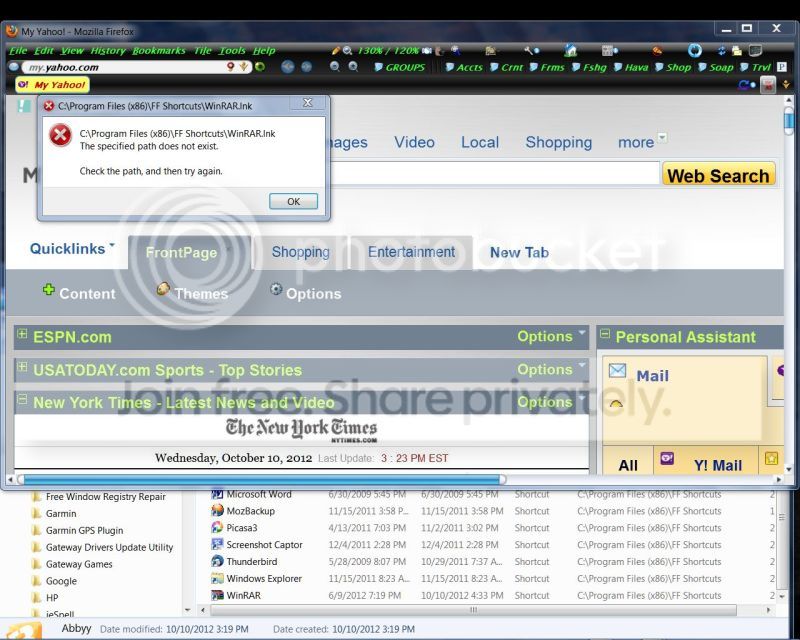Open the Accts bookmark folder

464,67
